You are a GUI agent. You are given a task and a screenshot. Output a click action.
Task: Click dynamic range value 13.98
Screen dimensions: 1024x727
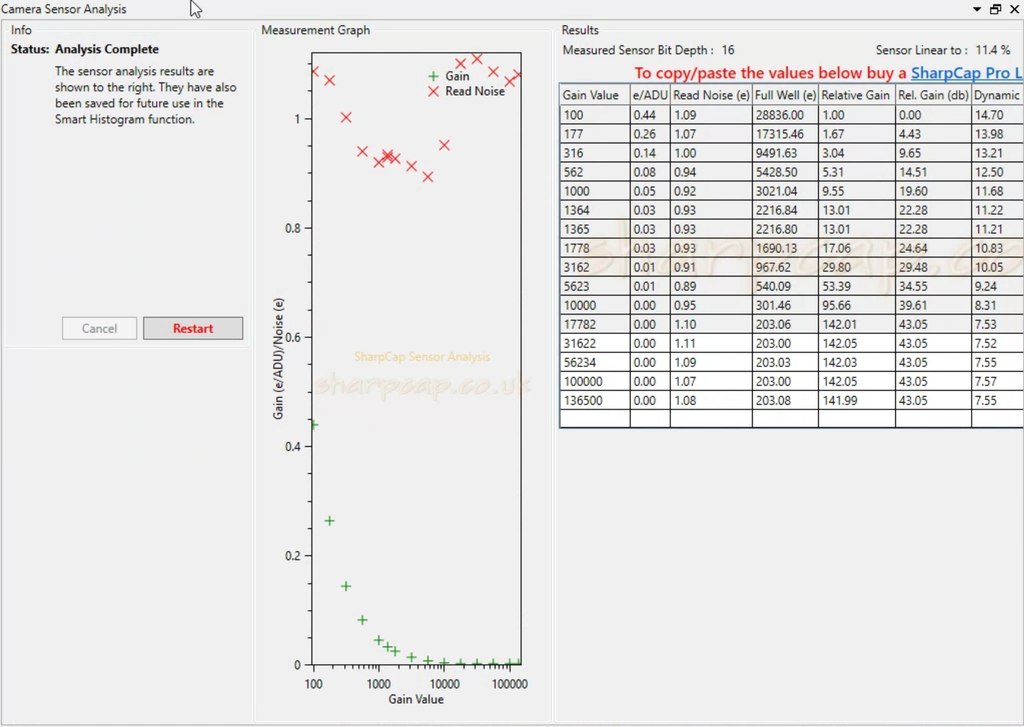[x=997, y=134]
